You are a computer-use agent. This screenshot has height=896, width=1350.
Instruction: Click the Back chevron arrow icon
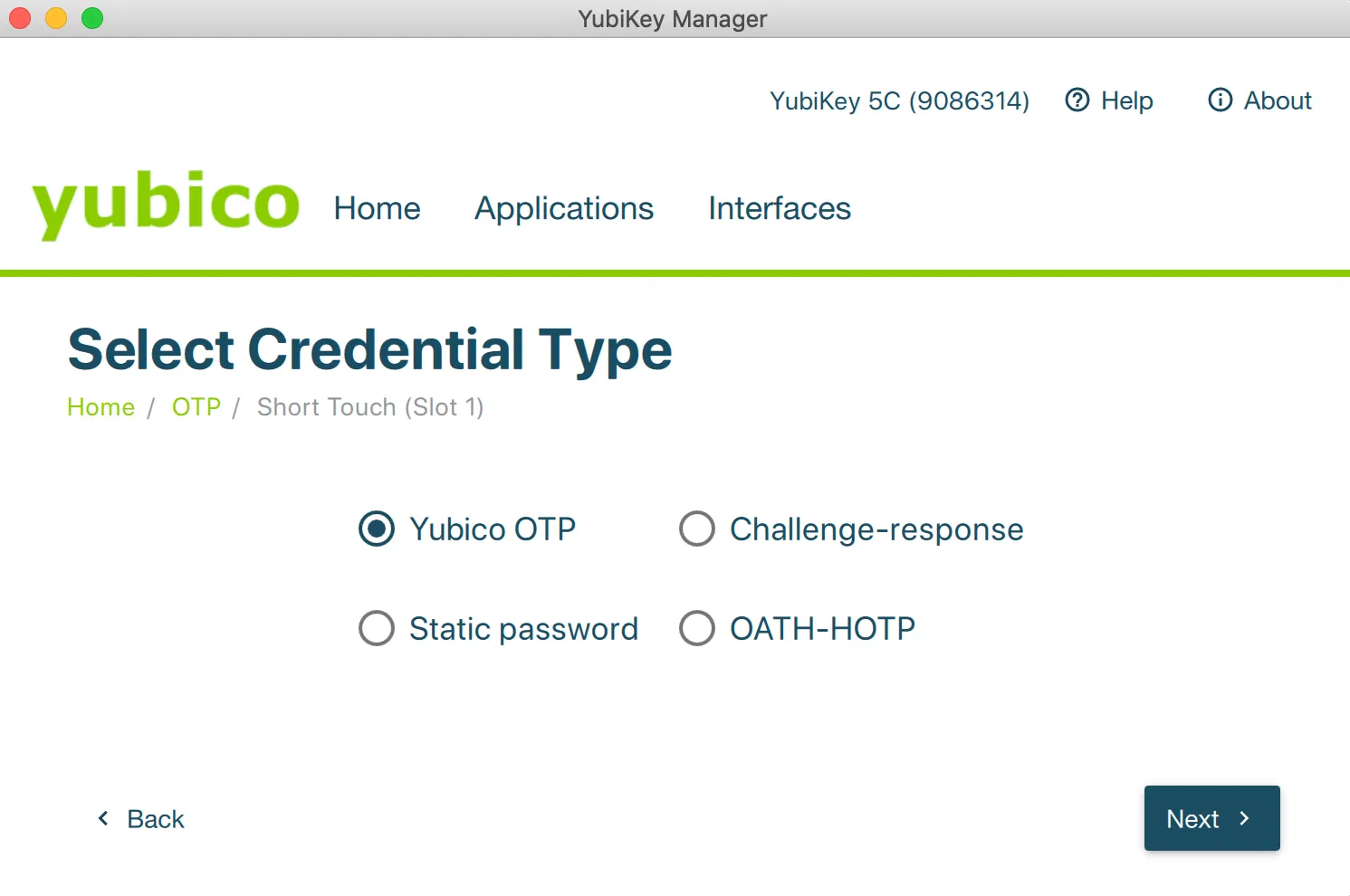[x=103, y=818]
